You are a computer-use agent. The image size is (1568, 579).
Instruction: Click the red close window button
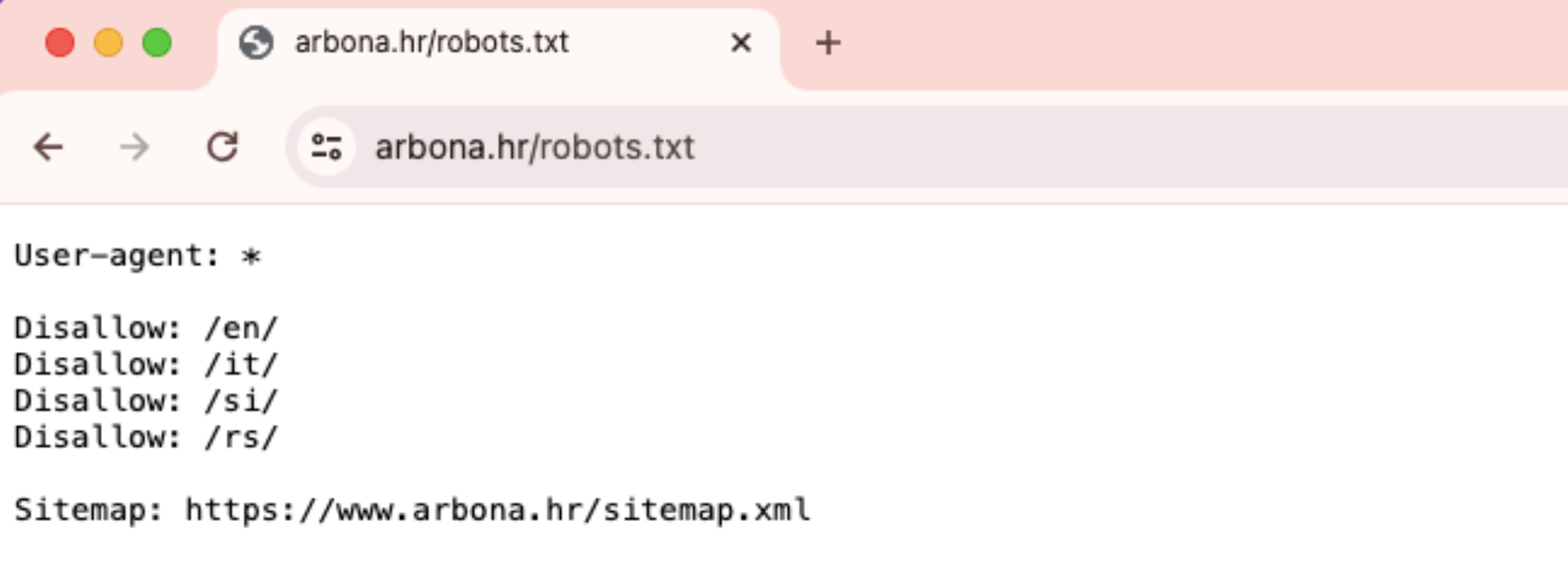(x=60, y=42)
